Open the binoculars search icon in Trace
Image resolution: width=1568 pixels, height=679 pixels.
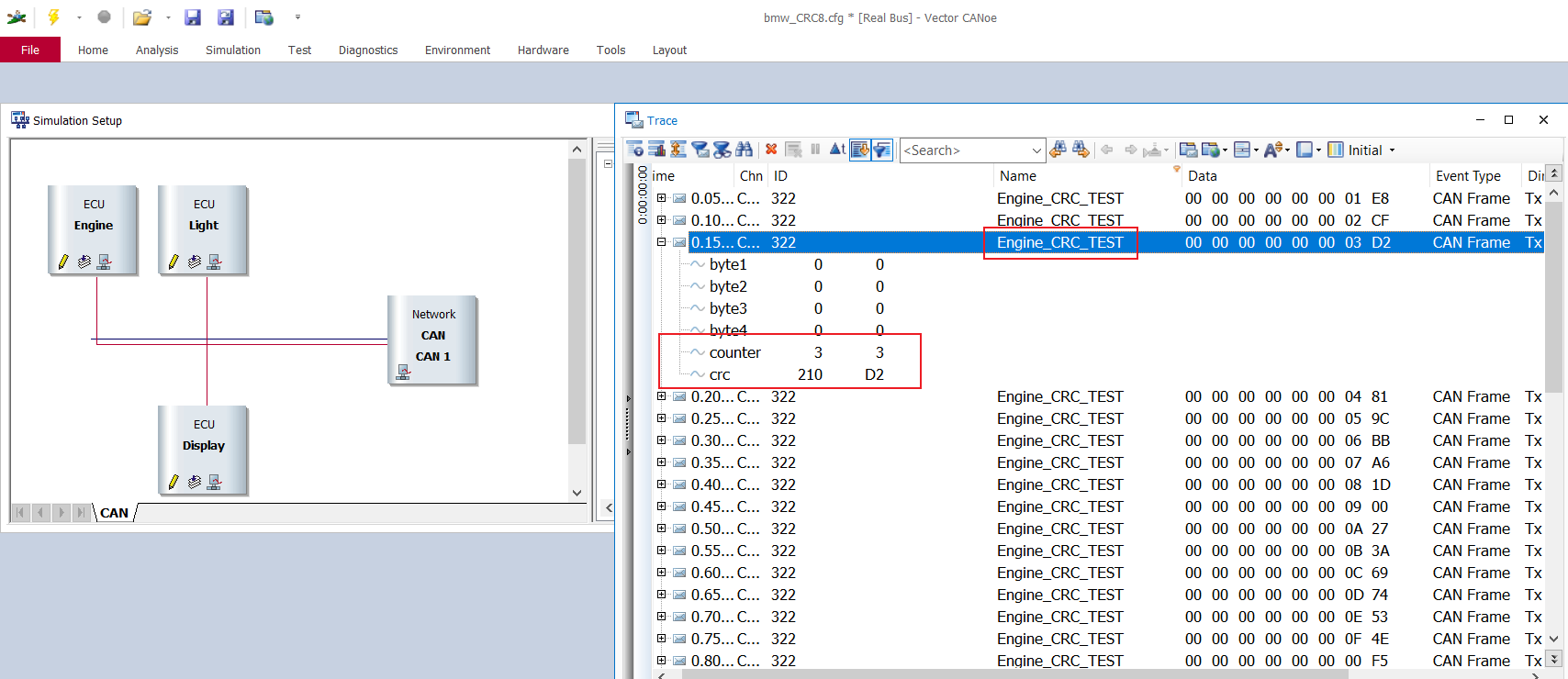pos(745,150)
